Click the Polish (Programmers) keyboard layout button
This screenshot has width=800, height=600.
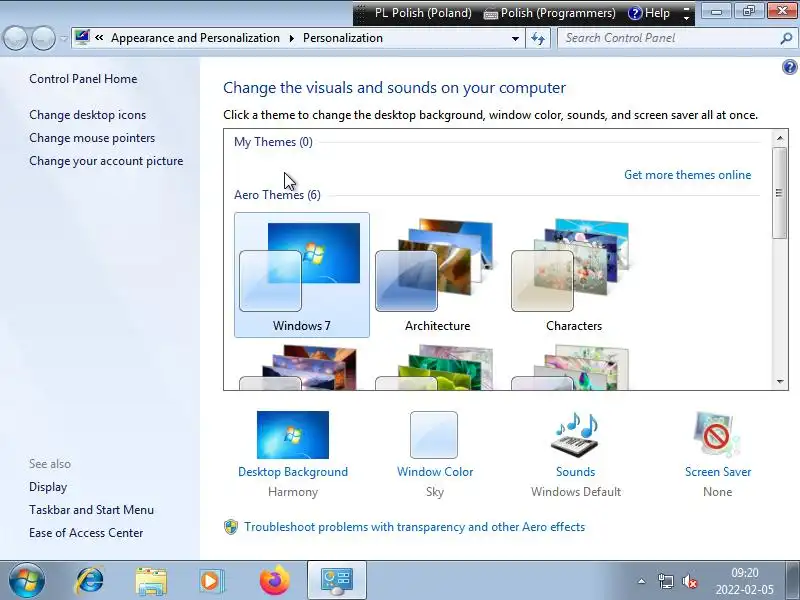point(550,13)
